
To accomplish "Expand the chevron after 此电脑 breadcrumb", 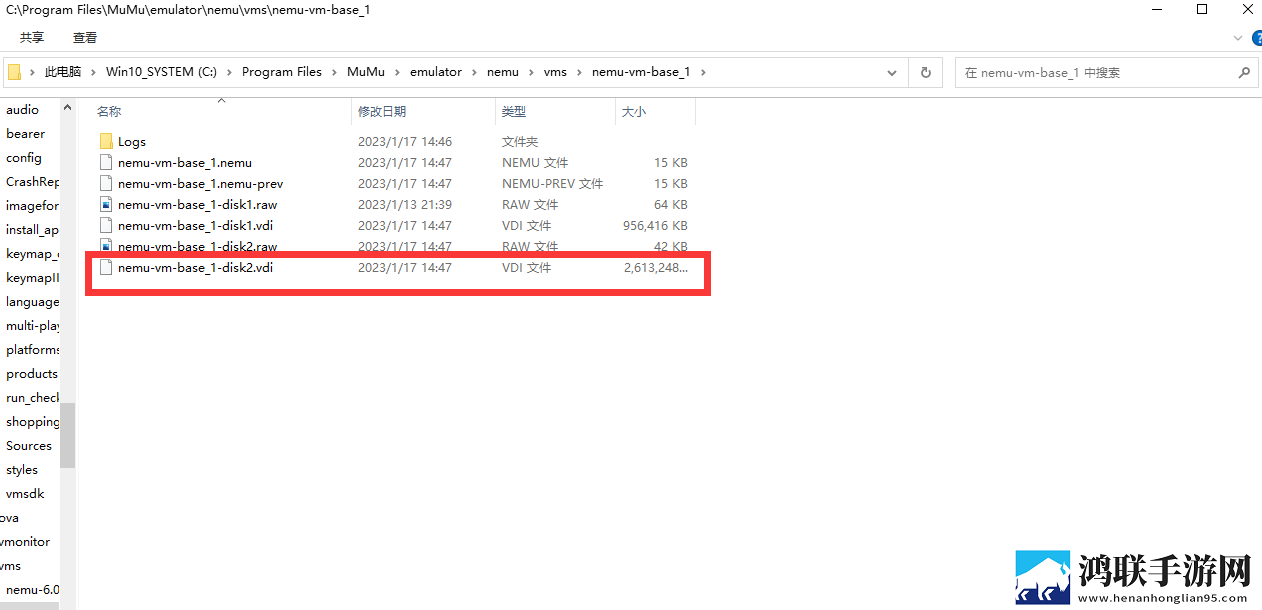I will (93, 72).
